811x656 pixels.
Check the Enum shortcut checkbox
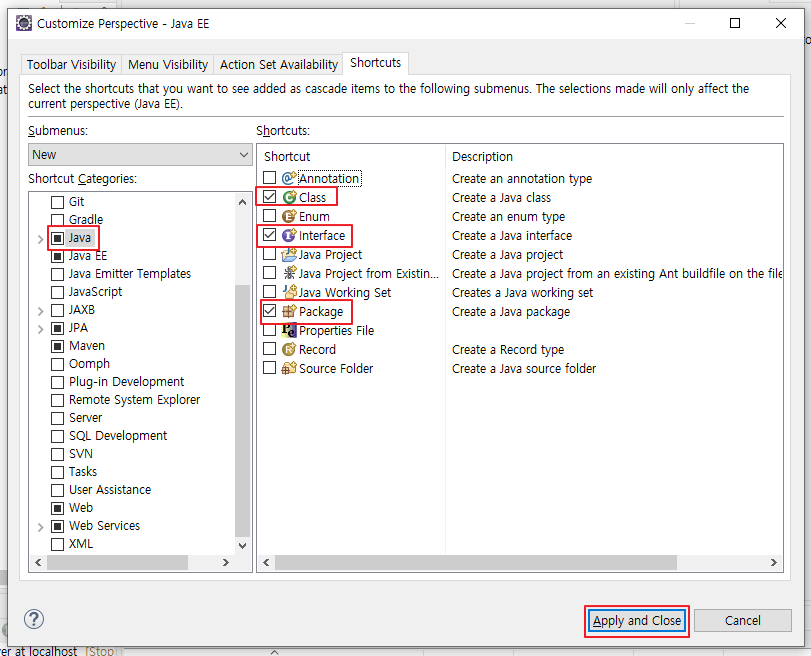coord(269,216)
